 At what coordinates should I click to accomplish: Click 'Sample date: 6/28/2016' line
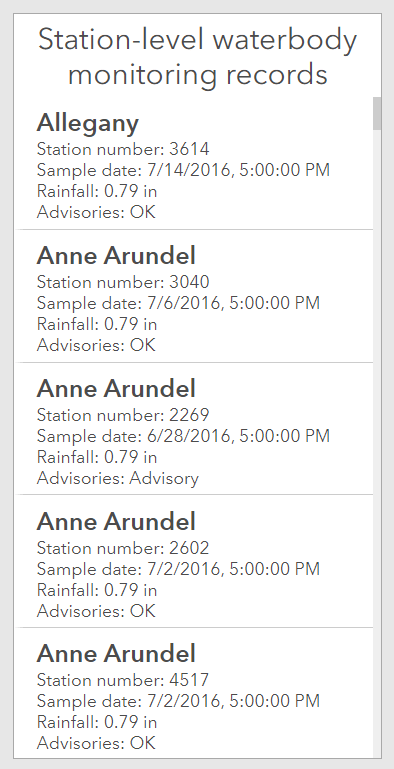pos(184,436)
